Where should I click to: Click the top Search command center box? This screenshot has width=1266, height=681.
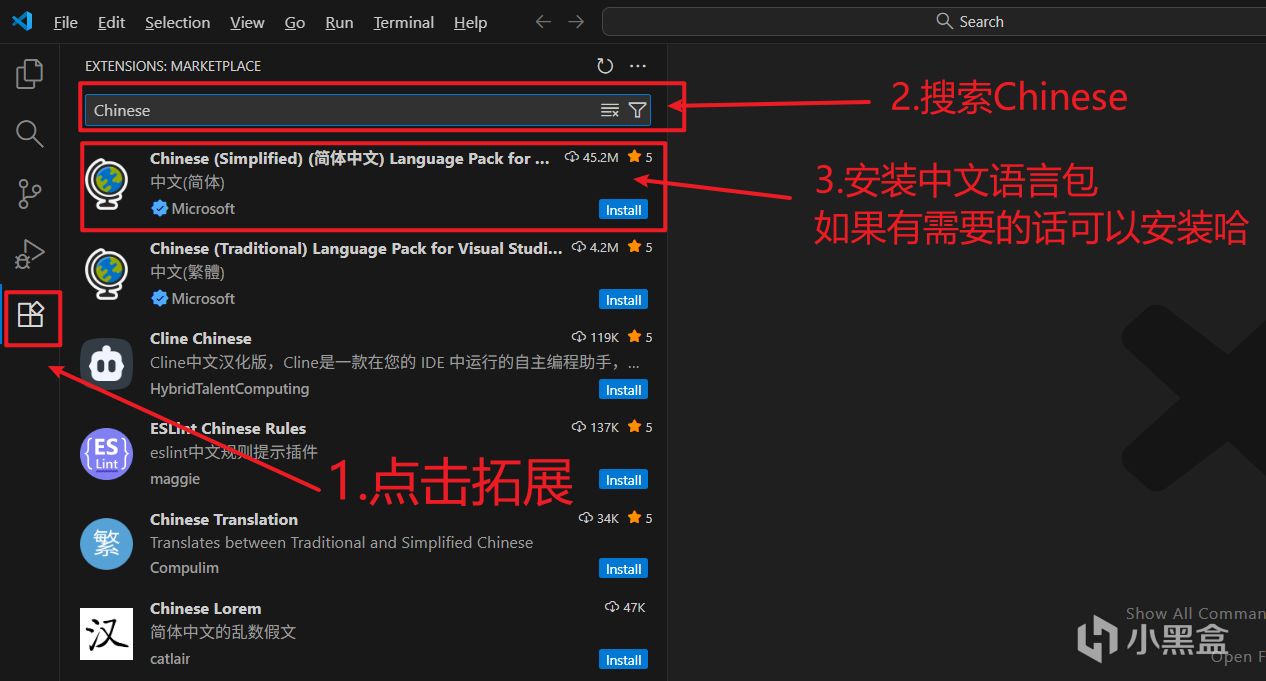(x=934, y=21)
